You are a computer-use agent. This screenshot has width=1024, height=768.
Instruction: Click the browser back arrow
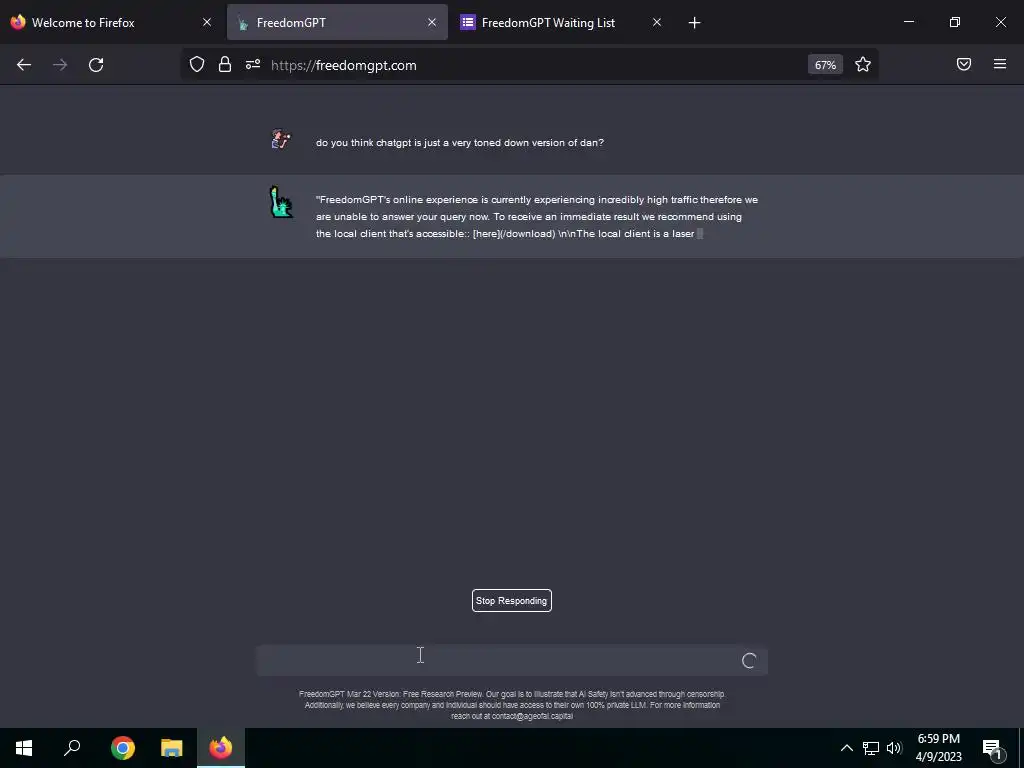tap(24, 65)
